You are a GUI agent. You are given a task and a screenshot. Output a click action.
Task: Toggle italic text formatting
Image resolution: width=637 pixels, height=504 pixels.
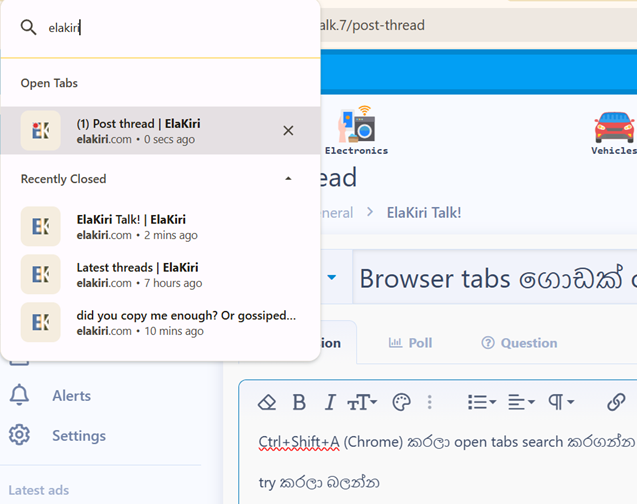click(330, 402)
